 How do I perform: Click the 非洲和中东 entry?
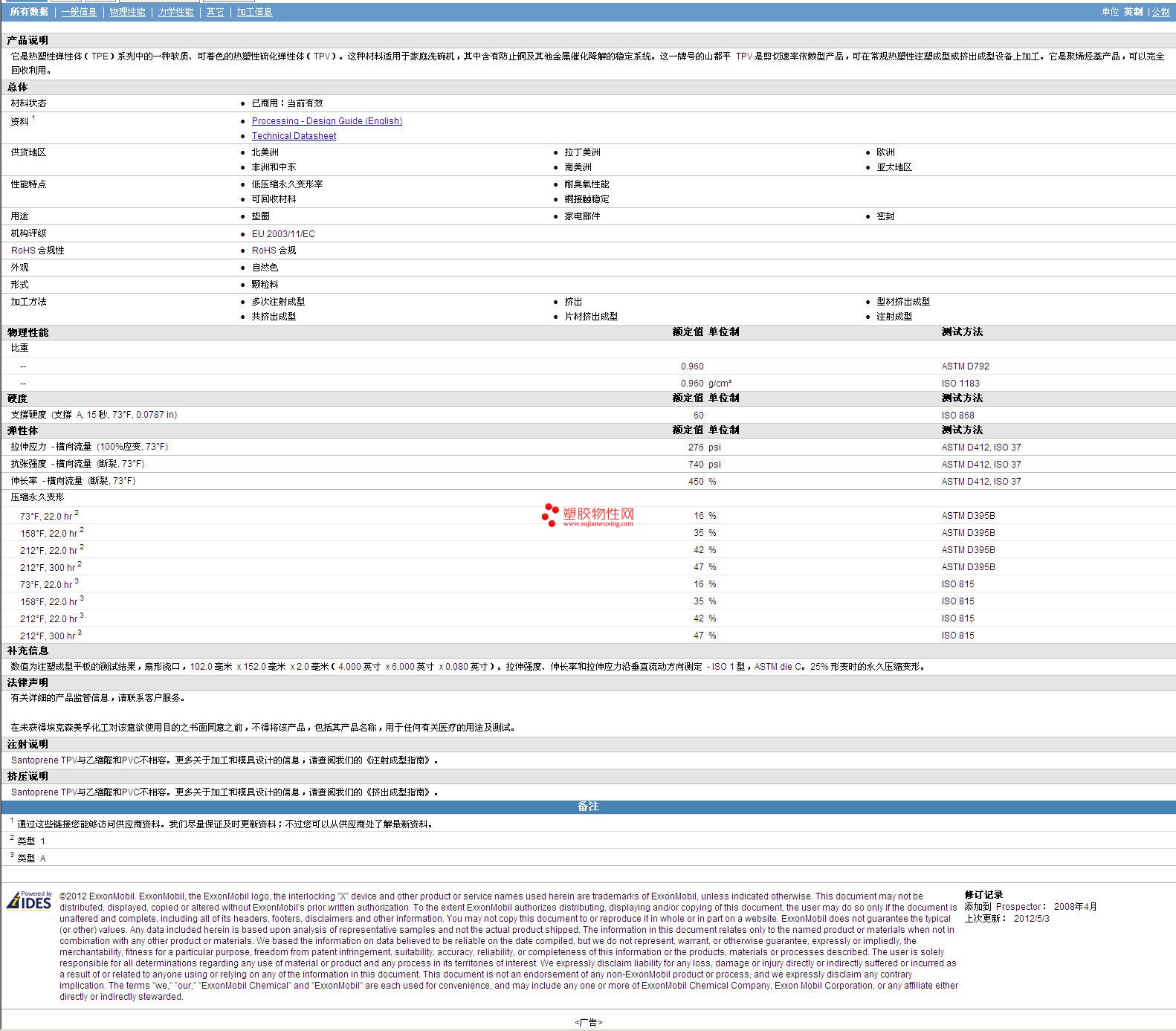[x=274, y=167]
